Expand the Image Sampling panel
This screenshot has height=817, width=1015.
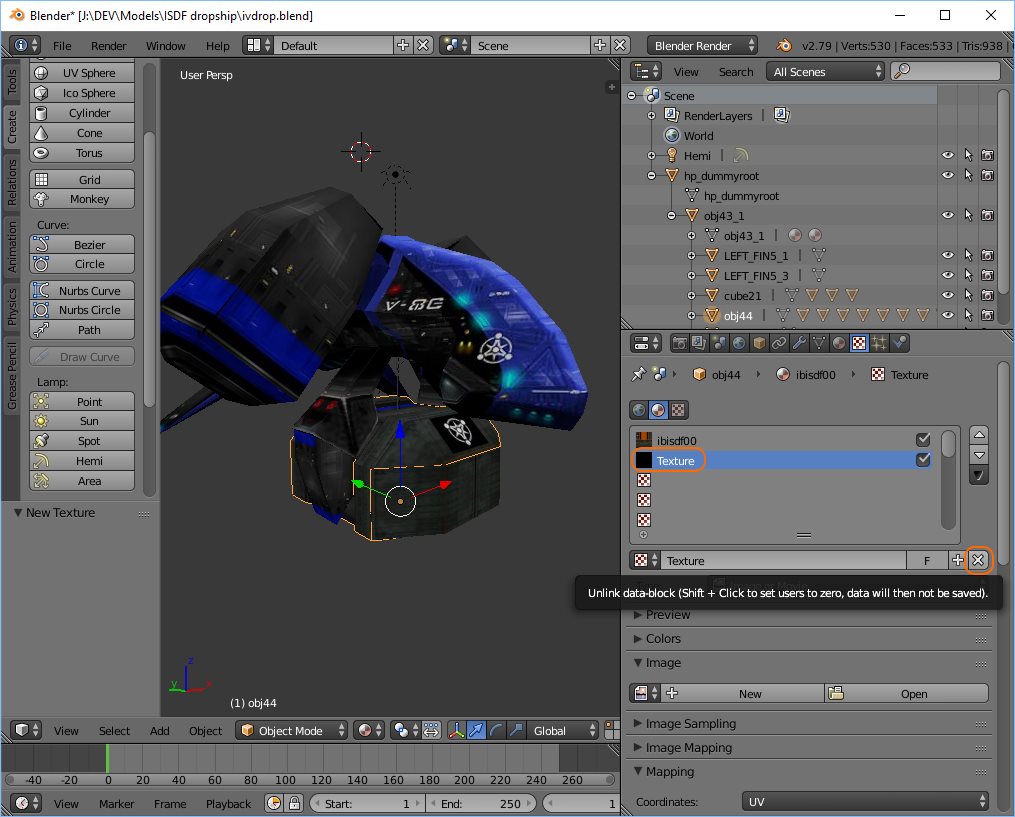690,723
